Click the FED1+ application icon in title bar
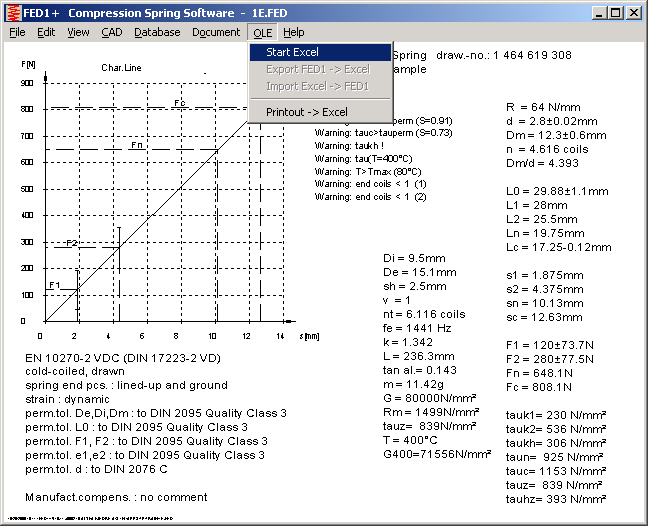Image resolution: width=648 pixels, height=526 pixels. [x=14, y=13]
